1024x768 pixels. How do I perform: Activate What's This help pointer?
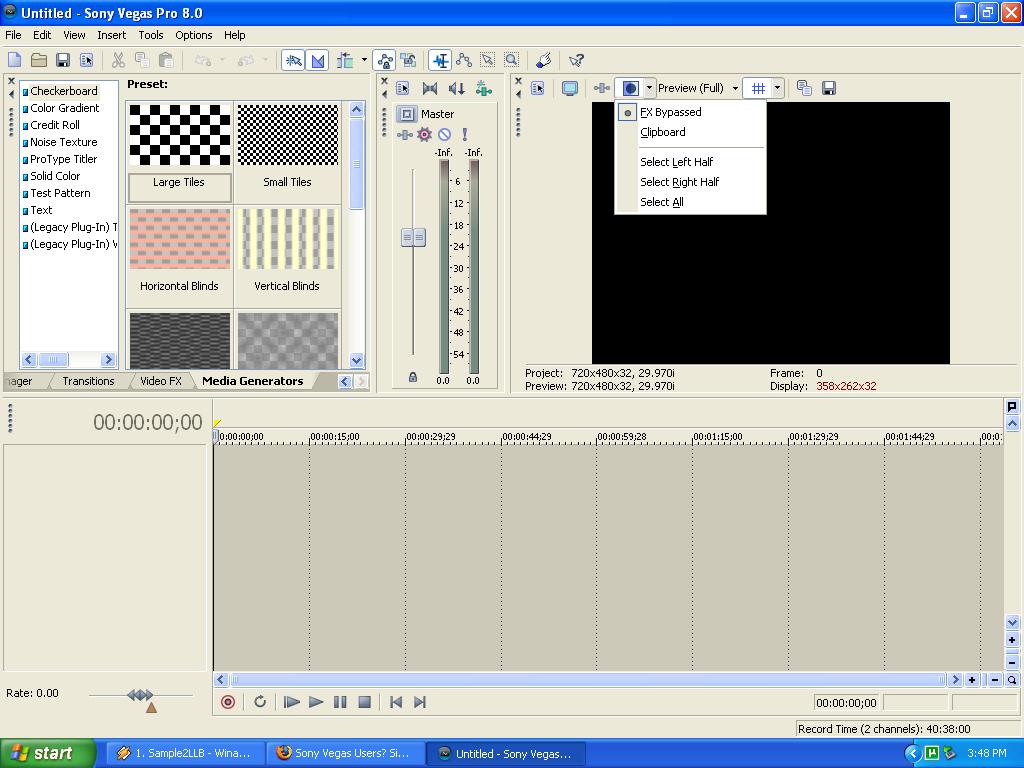tap(576, 61)
